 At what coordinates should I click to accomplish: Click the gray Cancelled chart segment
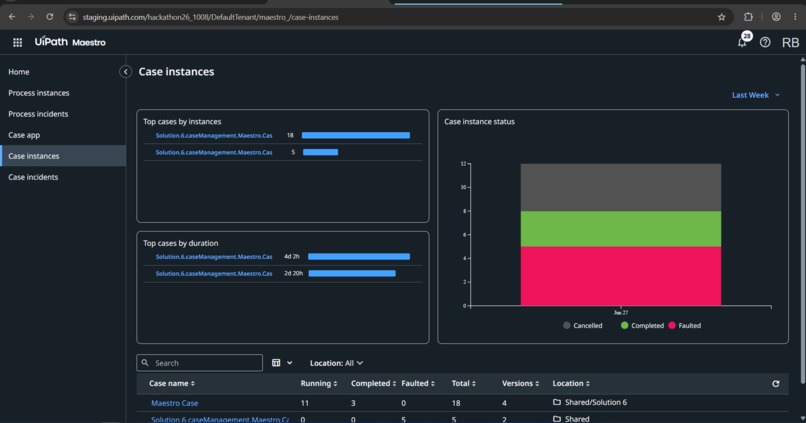(620, 188)
